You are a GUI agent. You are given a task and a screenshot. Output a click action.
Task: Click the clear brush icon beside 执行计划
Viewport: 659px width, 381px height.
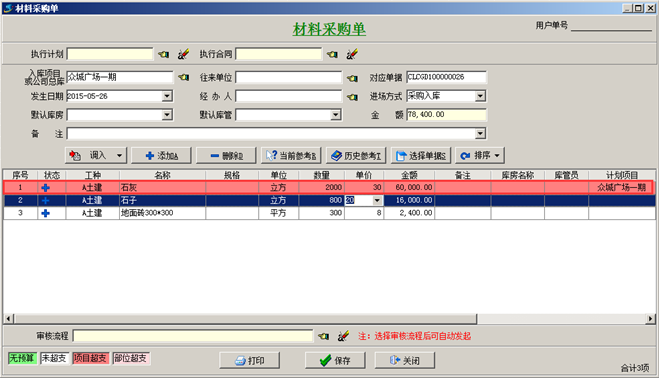pos(183,54)
